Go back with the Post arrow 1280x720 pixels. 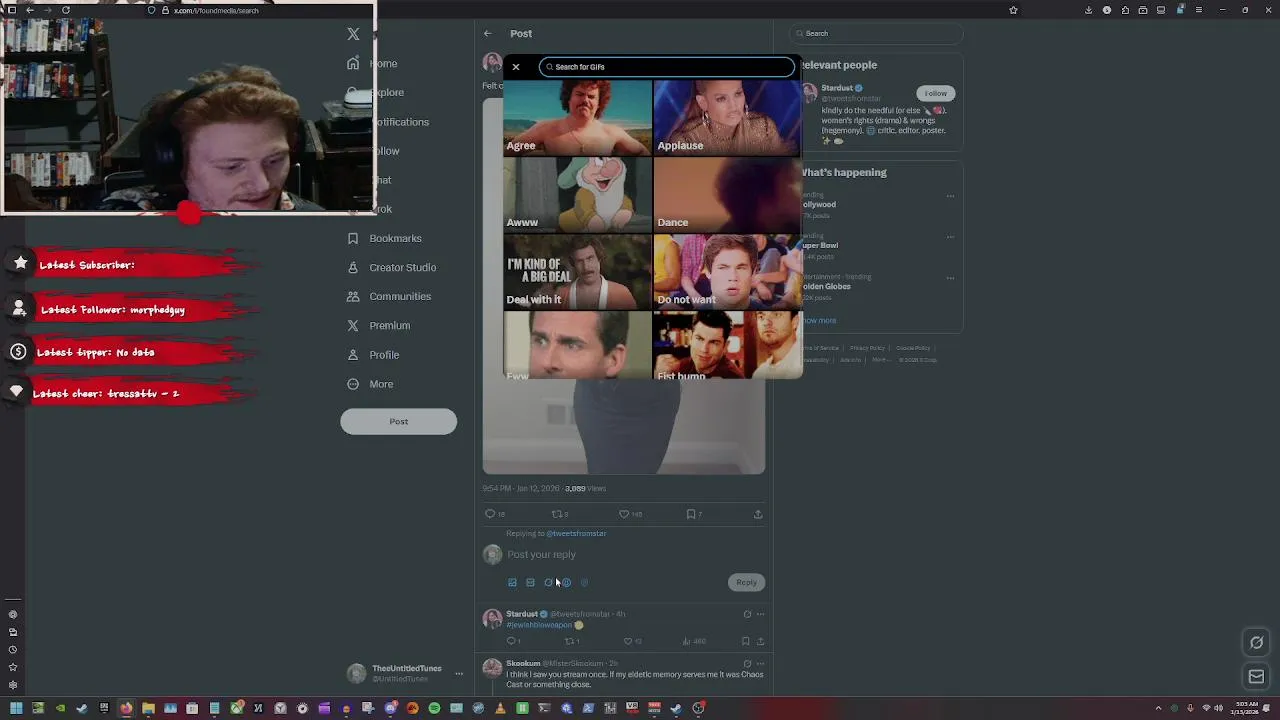[487, 33]
